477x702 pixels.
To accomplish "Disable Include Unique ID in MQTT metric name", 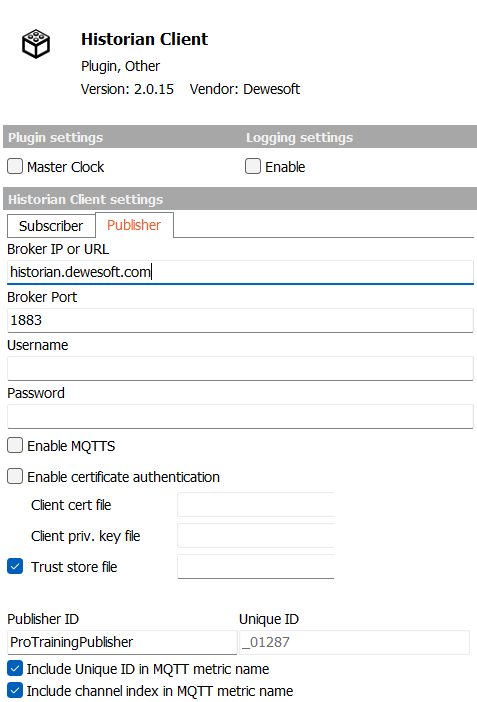I will click(x=15, y=668).
